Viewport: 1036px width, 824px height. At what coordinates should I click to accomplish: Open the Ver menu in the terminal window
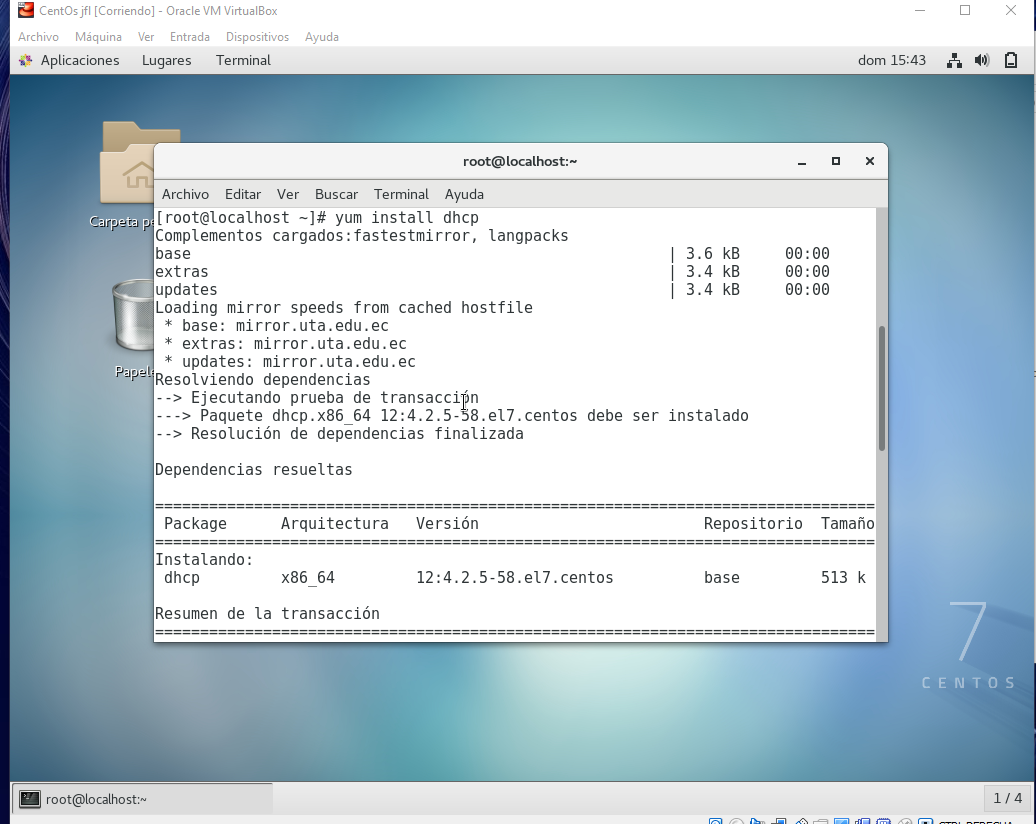[288, 194]
